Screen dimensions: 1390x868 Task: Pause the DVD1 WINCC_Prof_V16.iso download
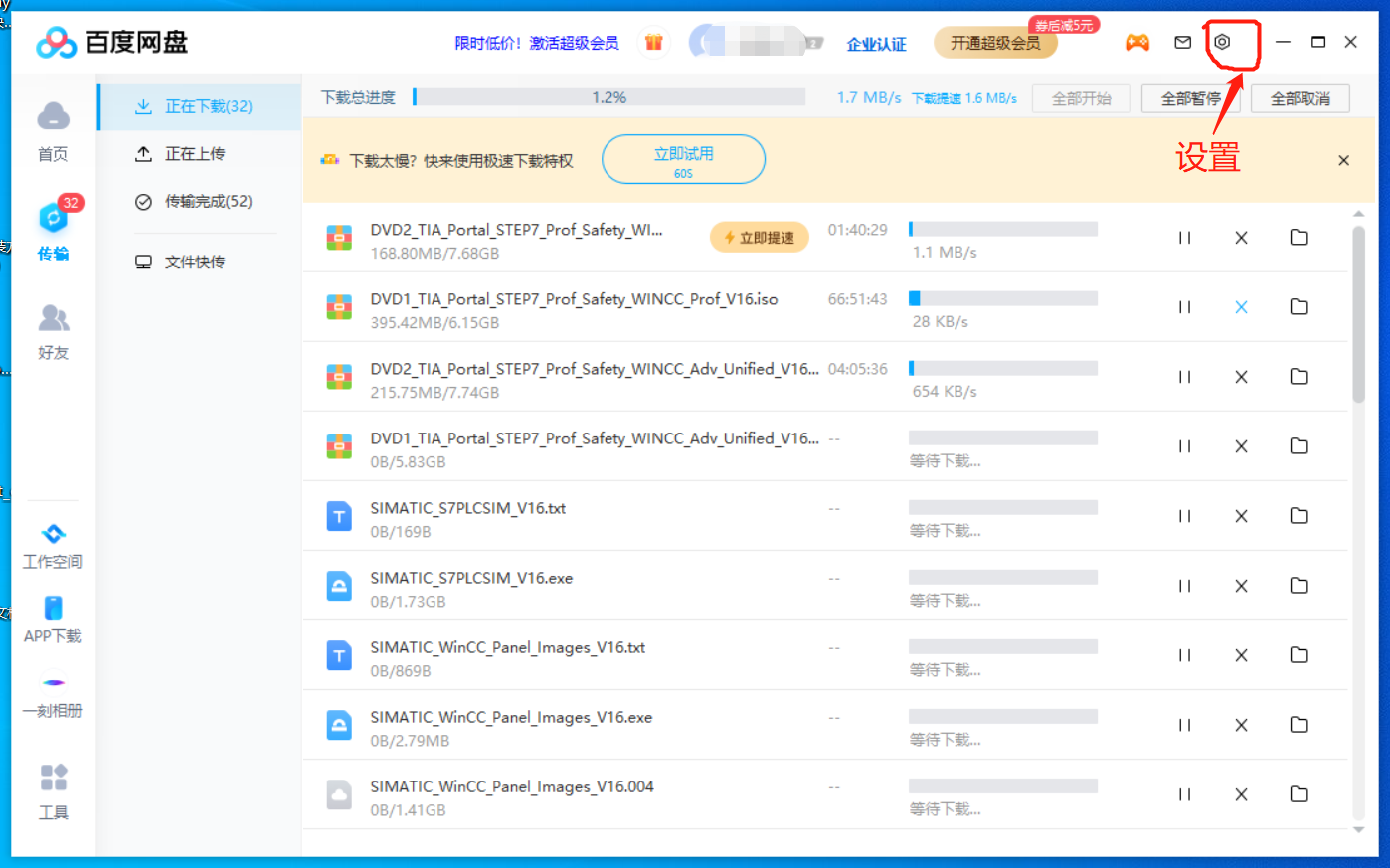tap(1184, 307)
